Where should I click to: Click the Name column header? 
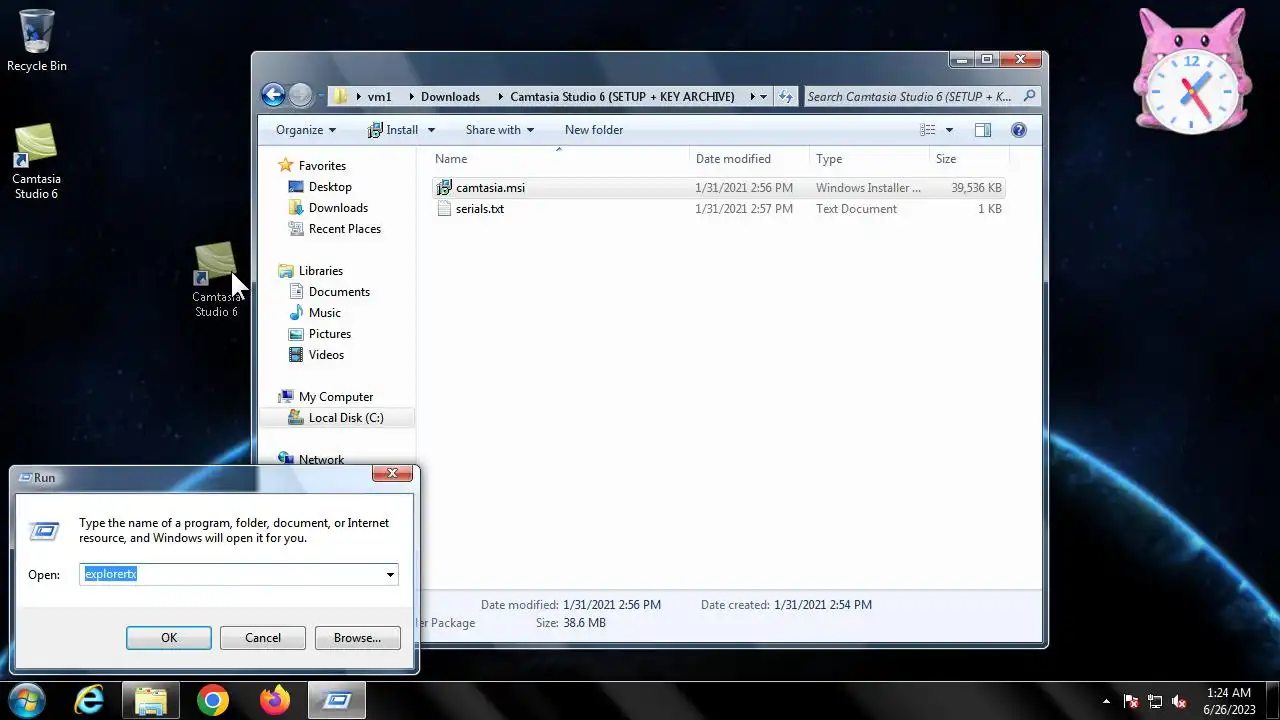559,159
